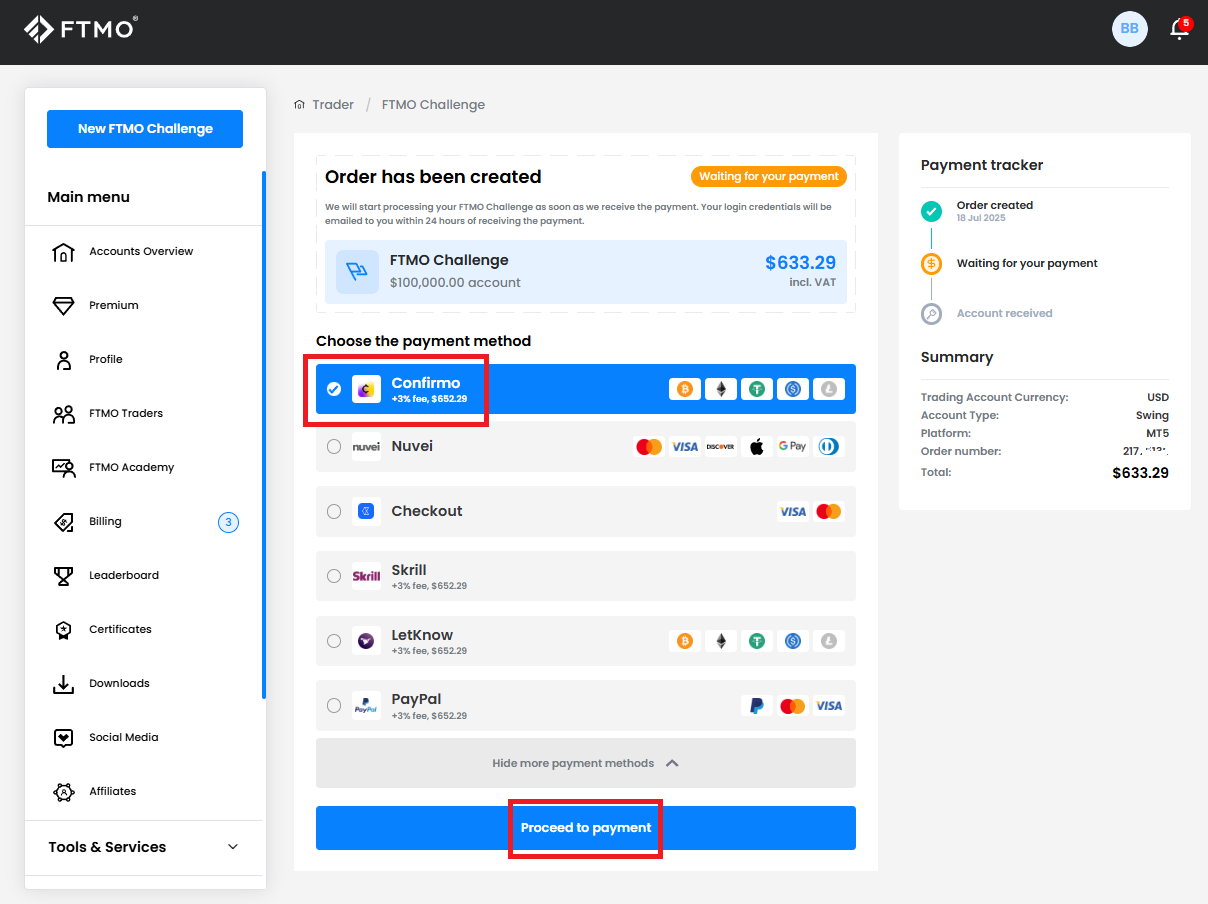Click the Tether icon in Confirmo row
This screenshot has height=904, width=1208.
pos(757,389)
